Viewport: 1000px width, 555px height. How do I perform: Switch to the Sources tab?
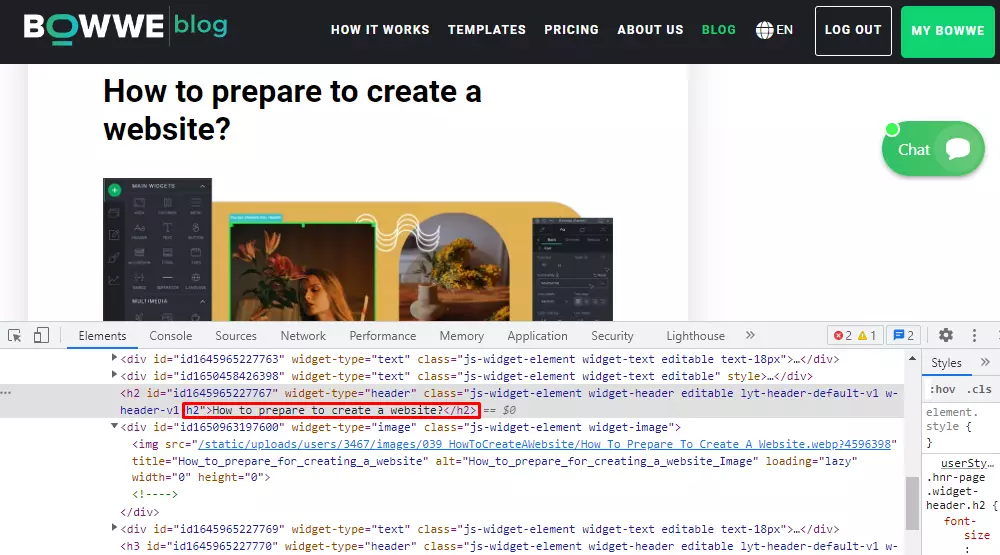pos(235,336)
